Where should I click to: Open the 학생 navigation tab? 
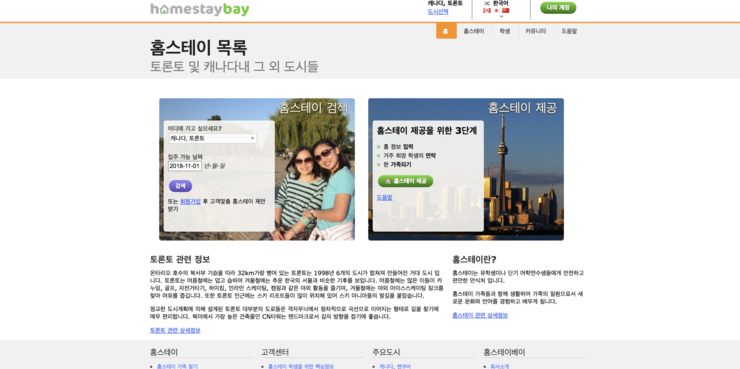point(505,31)
